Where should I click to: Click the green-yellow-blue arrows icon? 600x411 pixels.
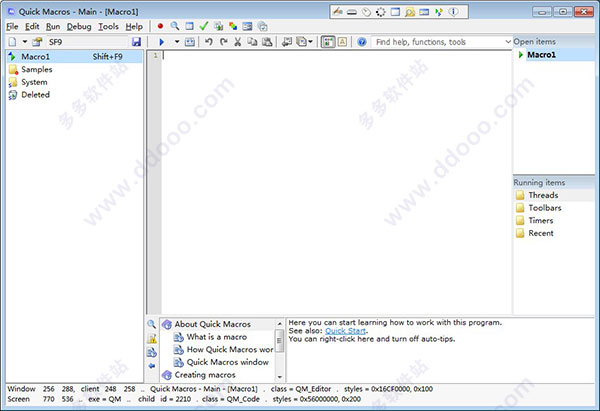(x=439, y=12)
